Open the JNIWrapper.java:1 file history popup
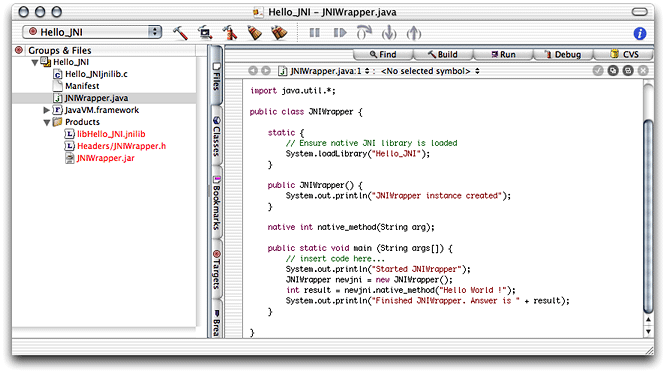 tap(324, 71)
